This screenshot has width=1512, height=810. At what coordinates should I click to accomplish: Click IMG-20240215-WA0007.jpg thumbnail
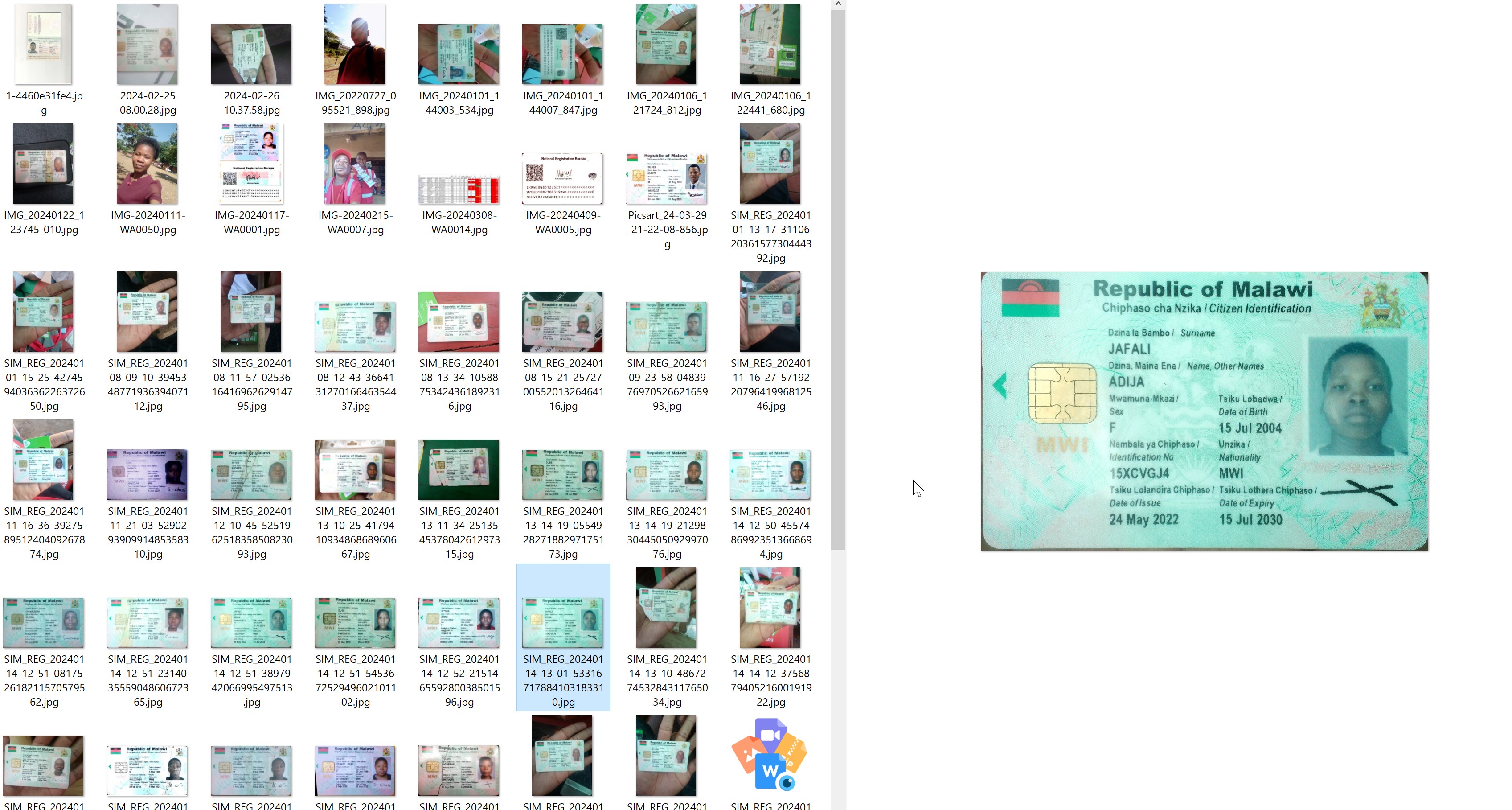click(355, 164)
